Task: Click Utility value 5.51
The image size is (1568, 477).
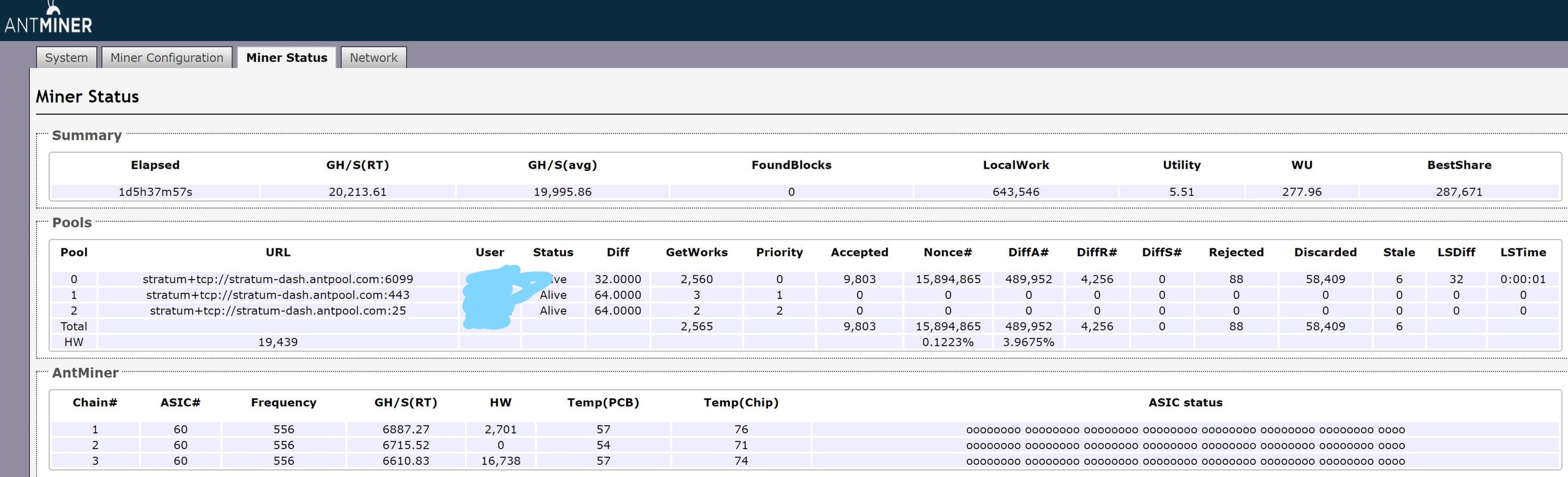Action: 1182,192
